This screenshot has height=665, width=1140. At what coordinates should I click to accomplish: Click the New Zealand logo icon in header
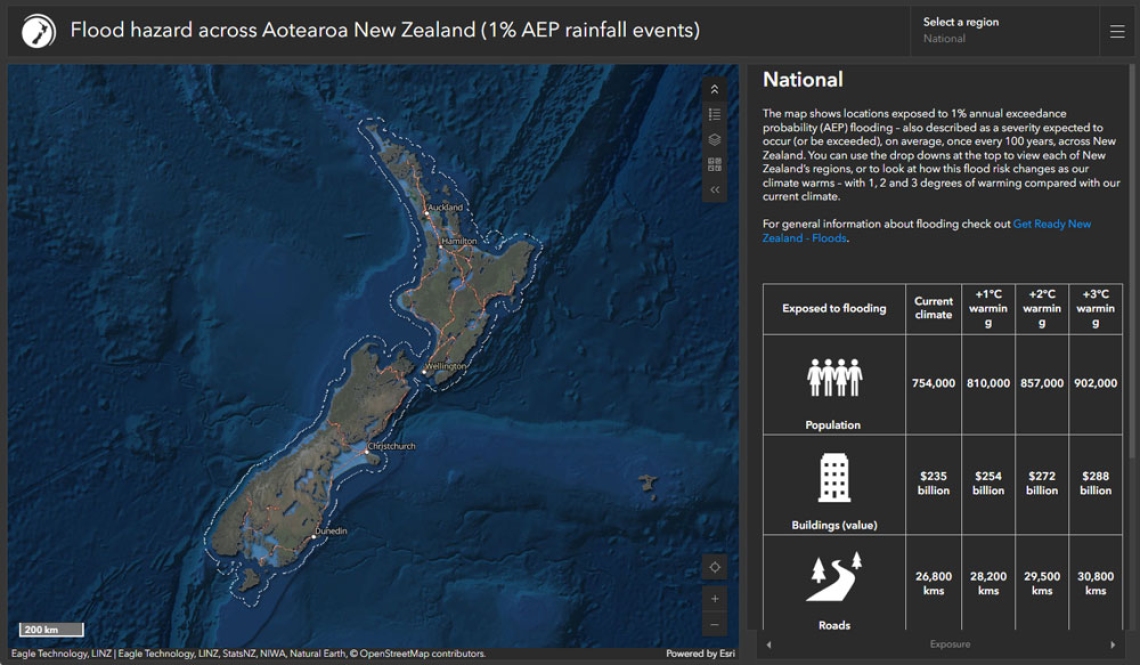coord(39,31)
